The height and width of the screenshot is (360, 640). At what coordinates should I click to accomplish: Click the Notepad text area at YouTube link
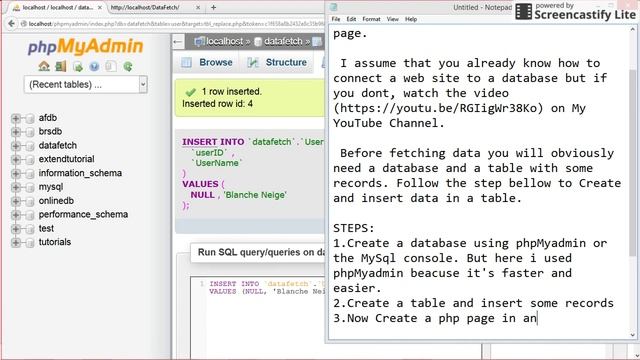pyautogui.click(x=438, y=108)
